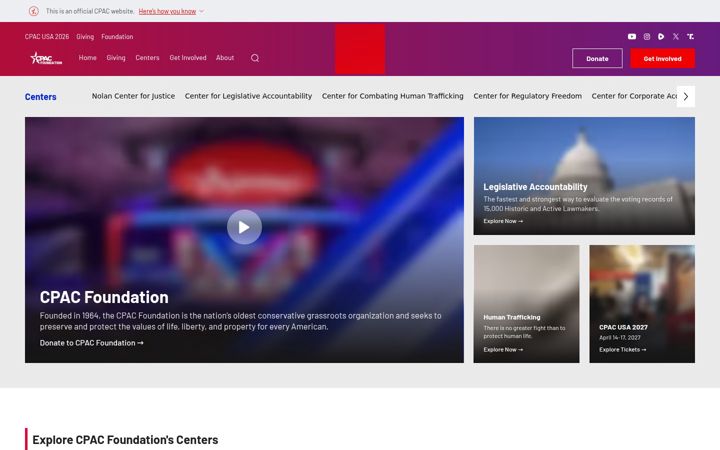Select Center for Legislative Accountability tab

click(248, 96)
